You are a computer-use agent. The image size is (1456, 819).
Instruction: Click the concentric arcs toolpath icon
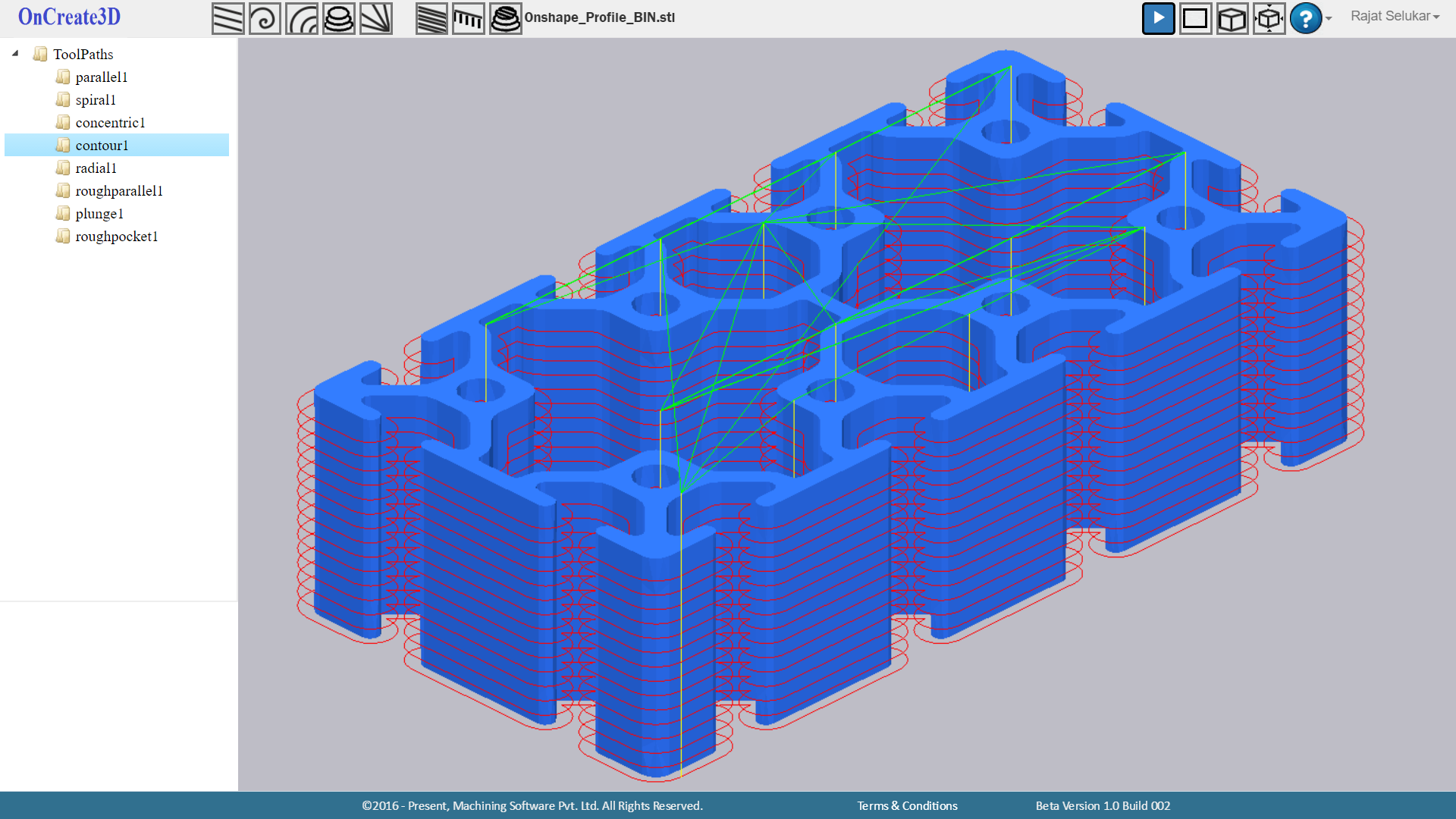click(x=302, y=18)
